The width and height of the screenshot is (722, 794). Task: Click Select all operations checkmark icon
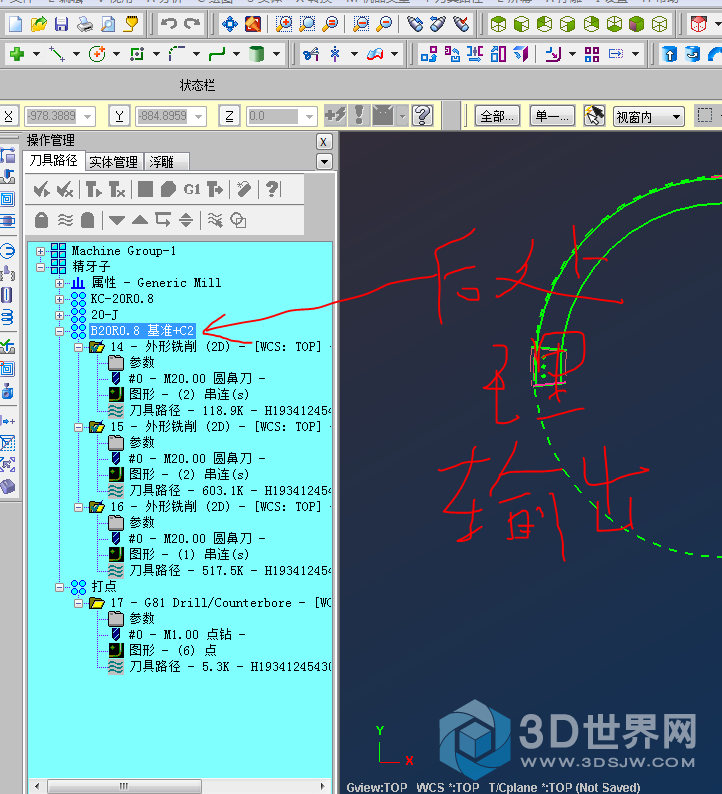[42, 190]
